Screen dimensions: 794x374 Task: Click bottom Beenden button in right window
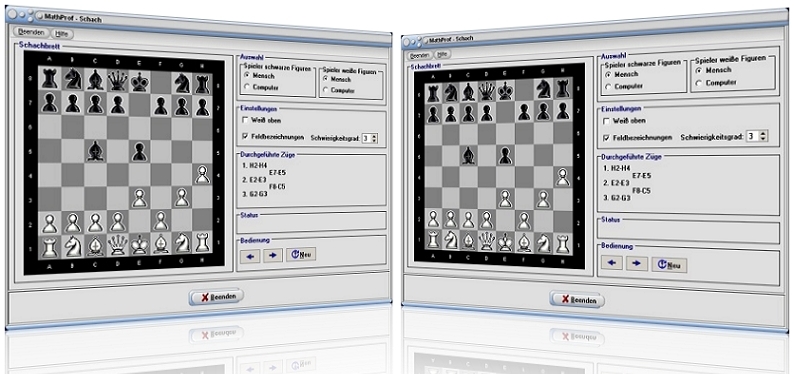[577, 299]
